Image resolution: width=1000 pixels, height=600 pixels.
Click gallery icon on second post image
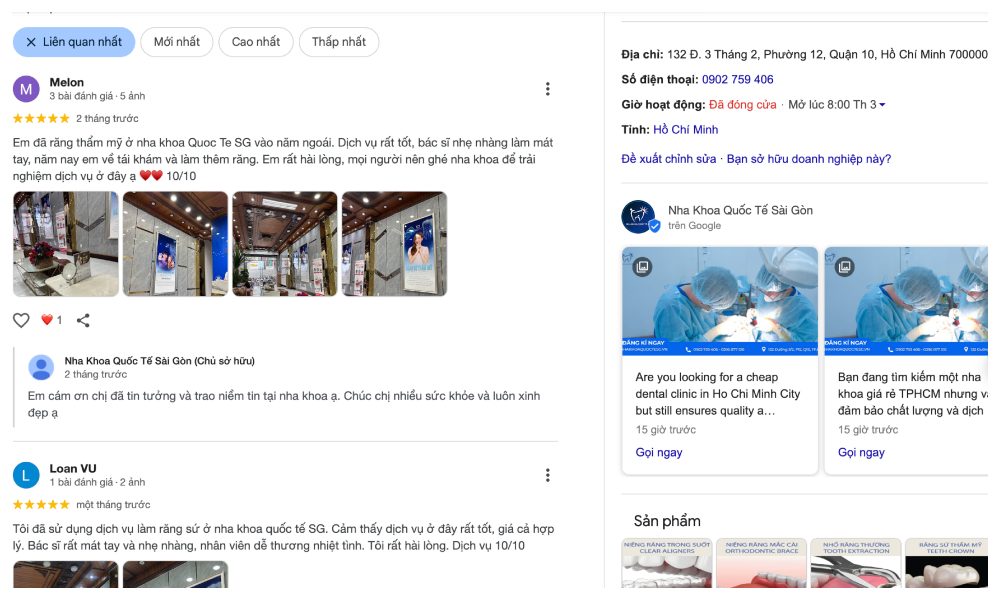(x=844, y=267)
